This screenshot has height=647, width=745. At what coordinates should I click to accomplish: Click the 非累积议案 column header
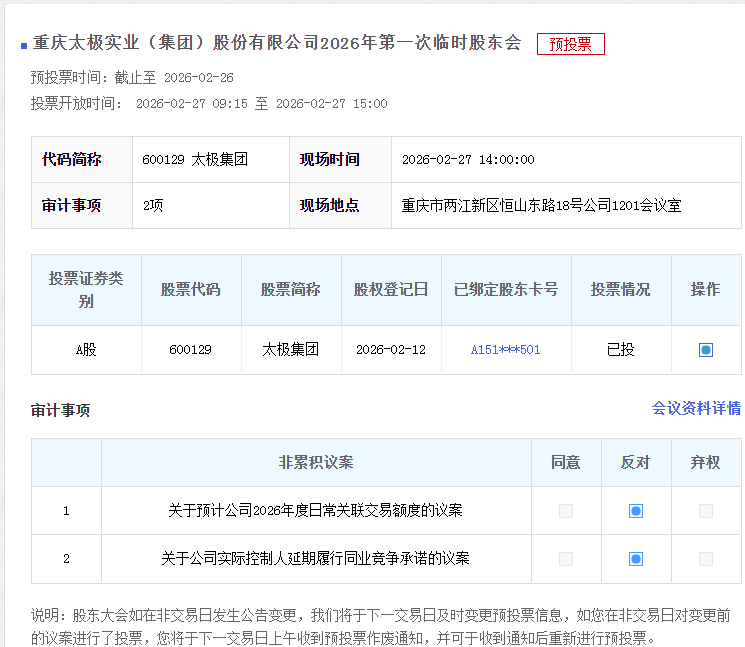coord(316,463)
